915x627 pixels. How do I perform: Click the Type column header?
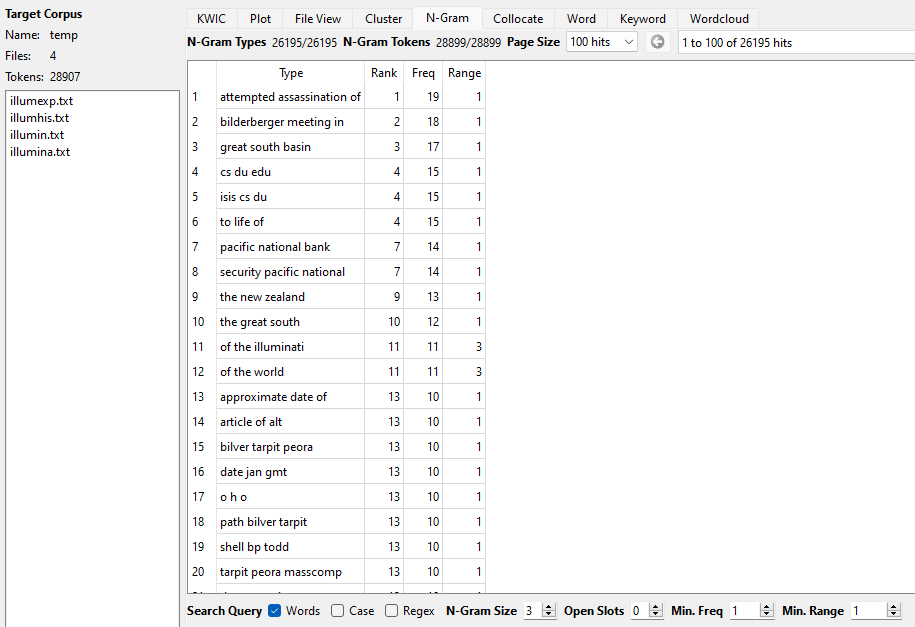click(291, 73)
